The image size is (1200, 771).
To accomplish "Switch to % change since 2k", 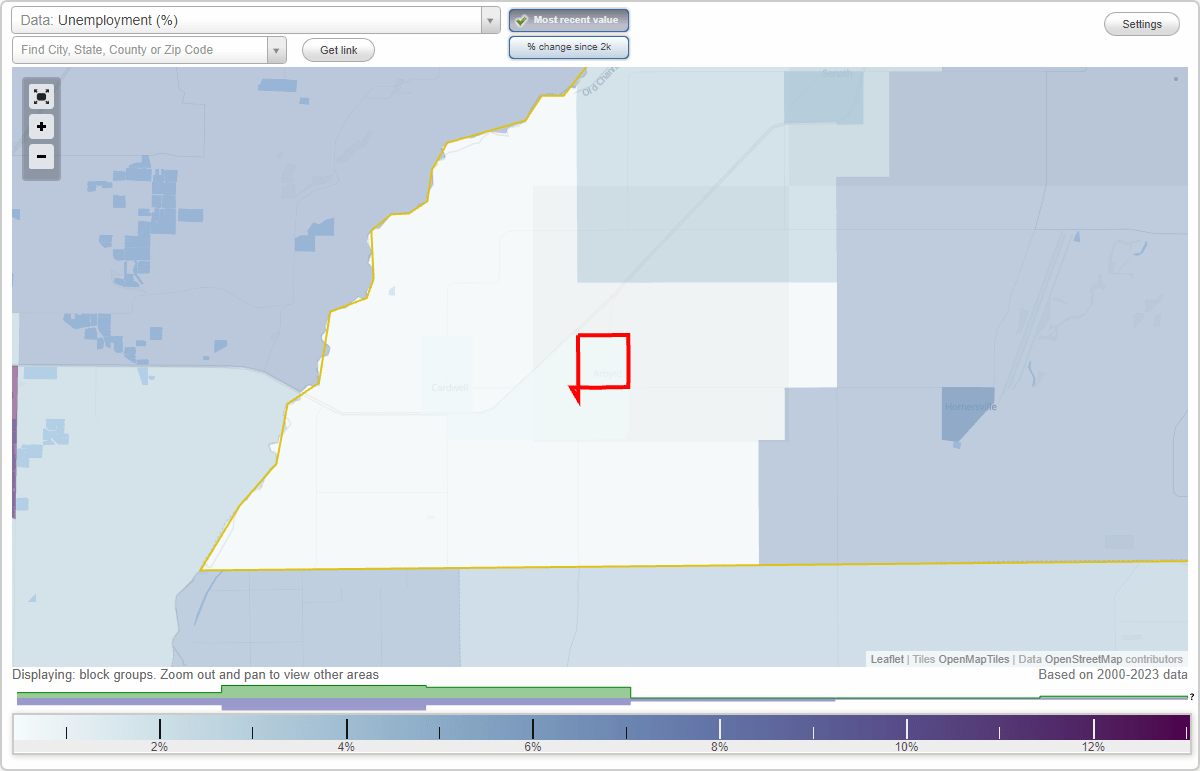I will coord(569,47).
